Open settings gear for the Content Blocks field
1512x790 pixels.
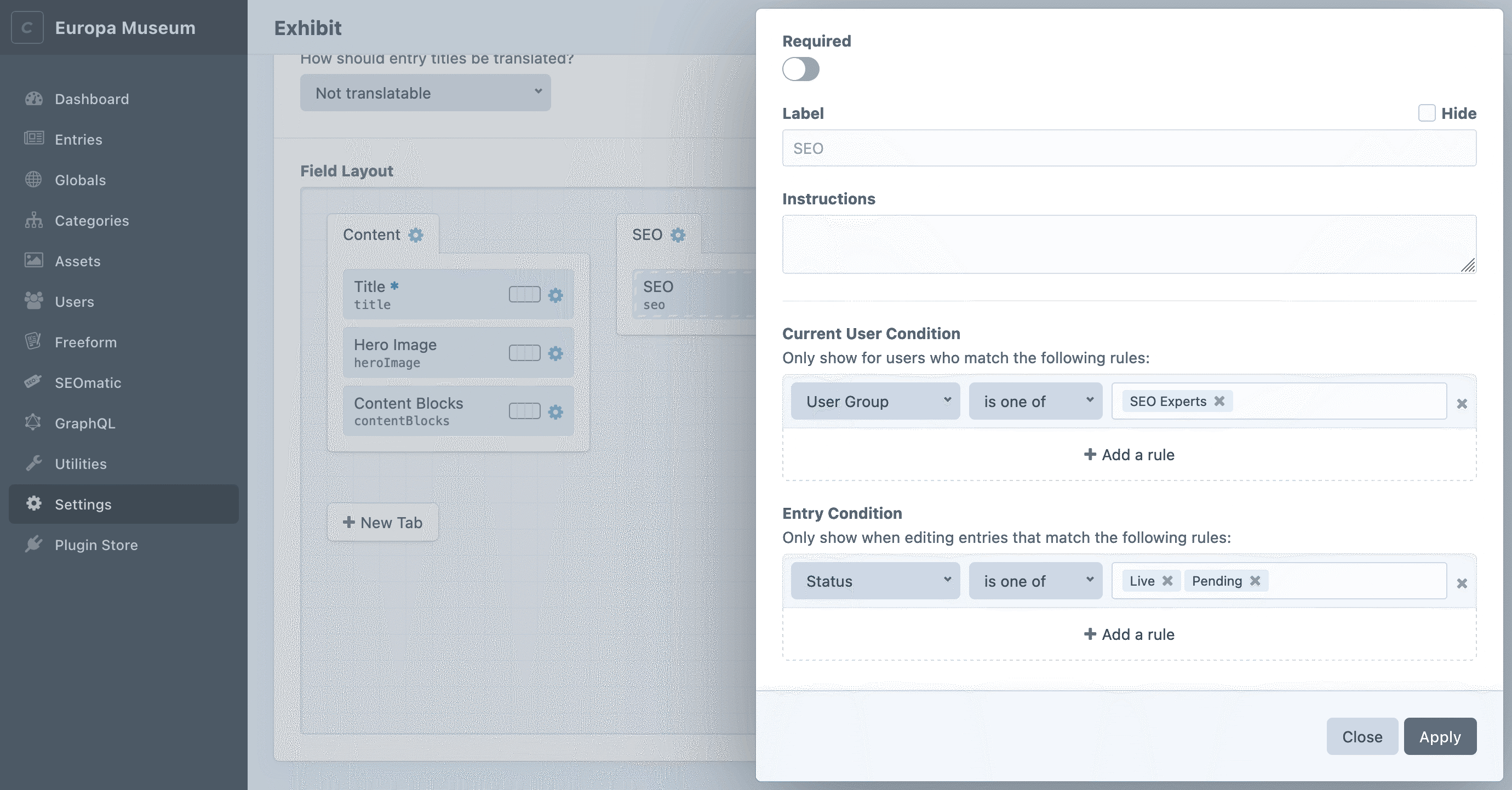click(555, 411)
